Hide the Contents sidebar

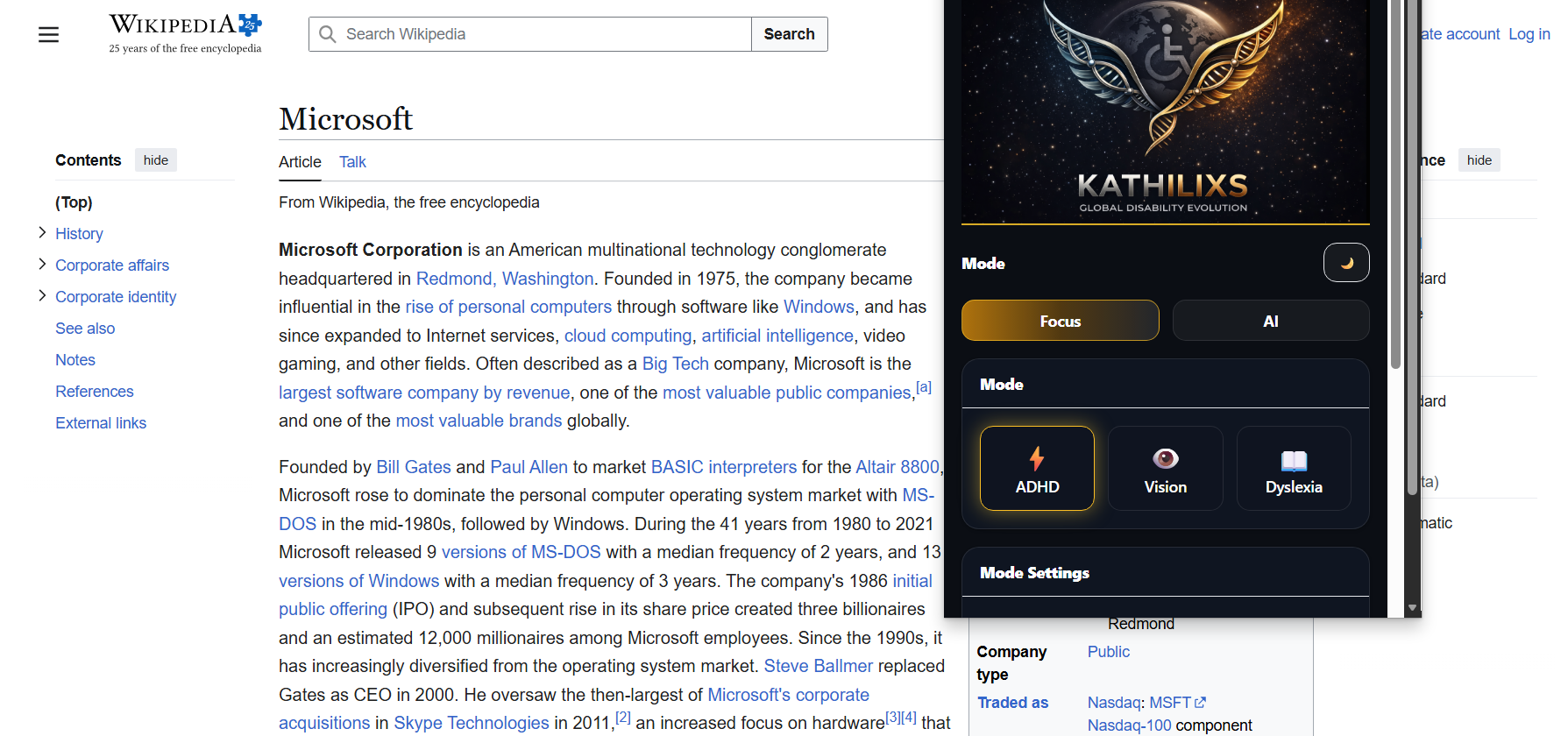click(x=156, y=160)
